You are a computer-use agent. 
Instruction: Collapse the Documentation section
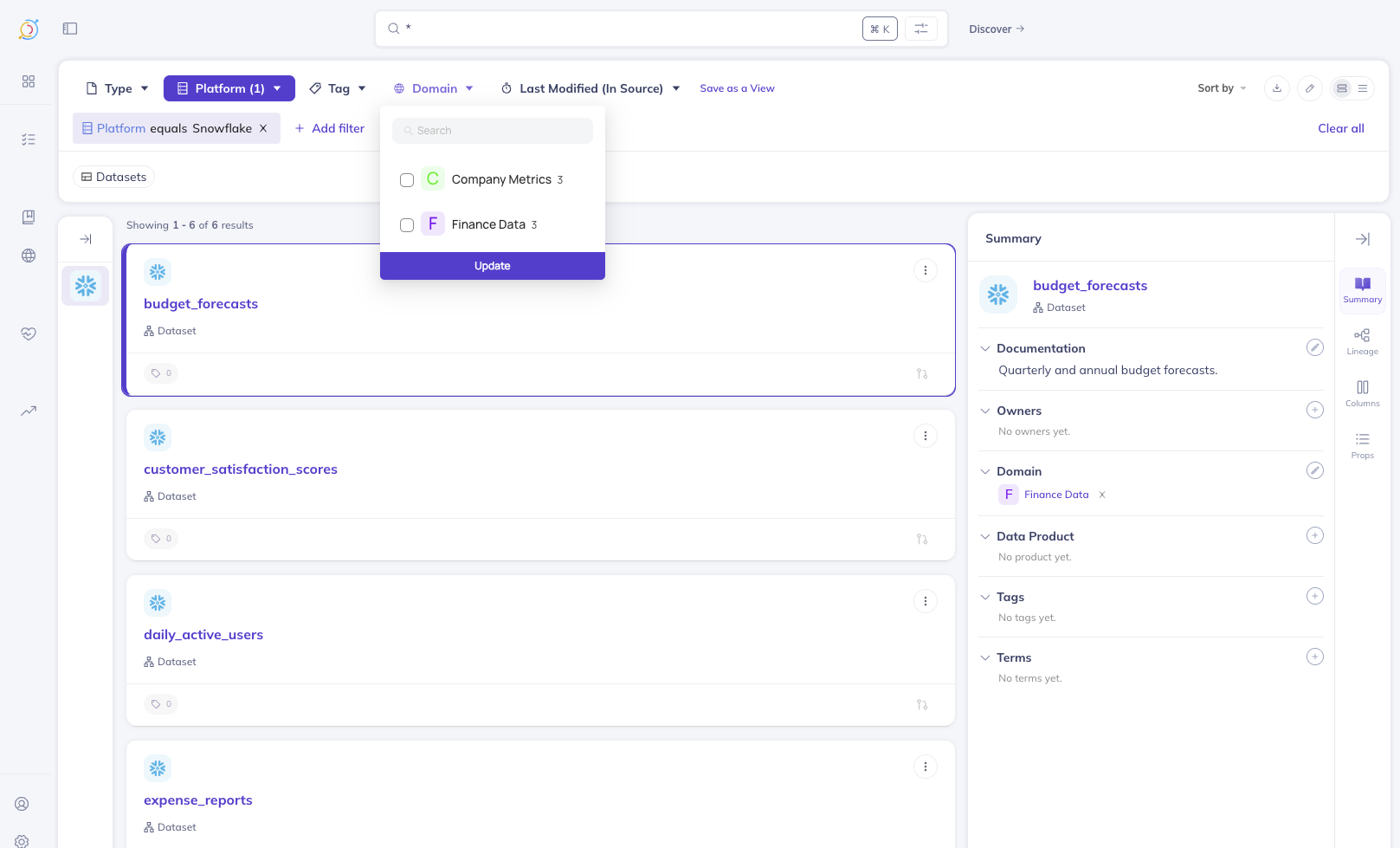coord(985,348)
